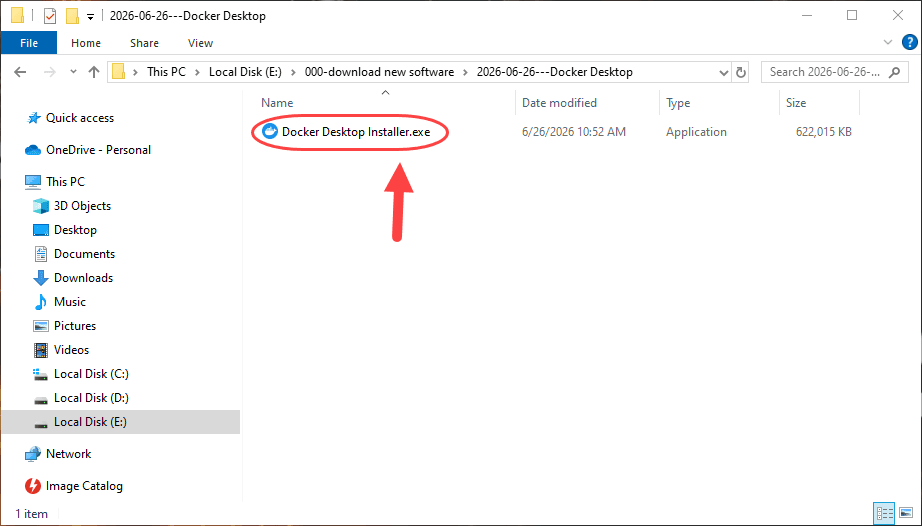This screenshot has width=922, height=526.
Task: Open the Documents folder in sidebar
Action: [x=84, y=254]
